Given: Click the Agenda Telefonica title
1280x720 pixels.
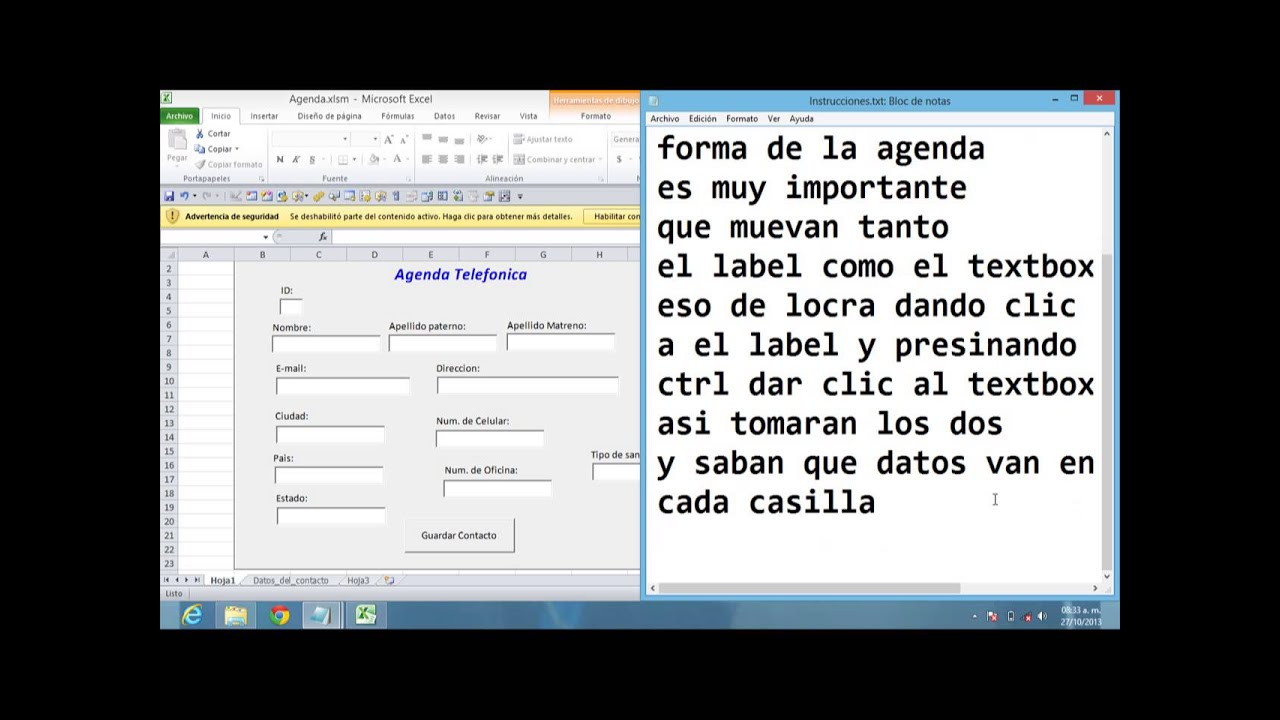Looking at the screenshot, I should tap(460, 274).
